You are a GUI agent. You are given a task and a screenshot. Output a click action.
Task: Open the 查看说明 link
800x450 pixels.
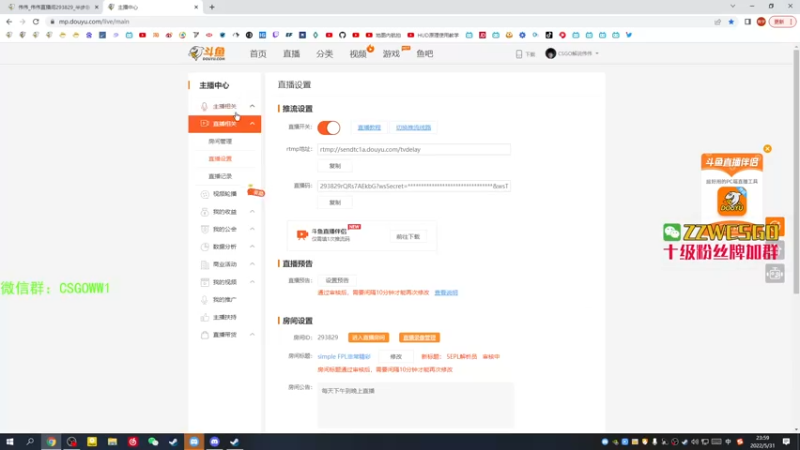(446, 292)
